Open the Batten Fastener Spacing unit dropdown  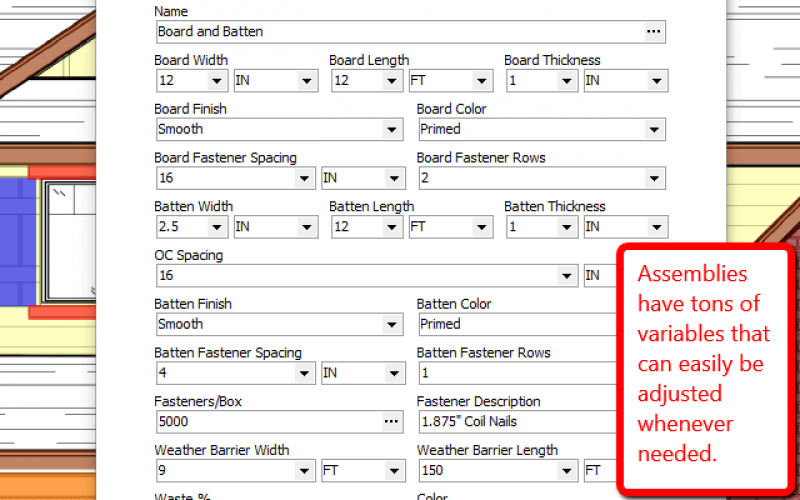(x=394, y=373)
